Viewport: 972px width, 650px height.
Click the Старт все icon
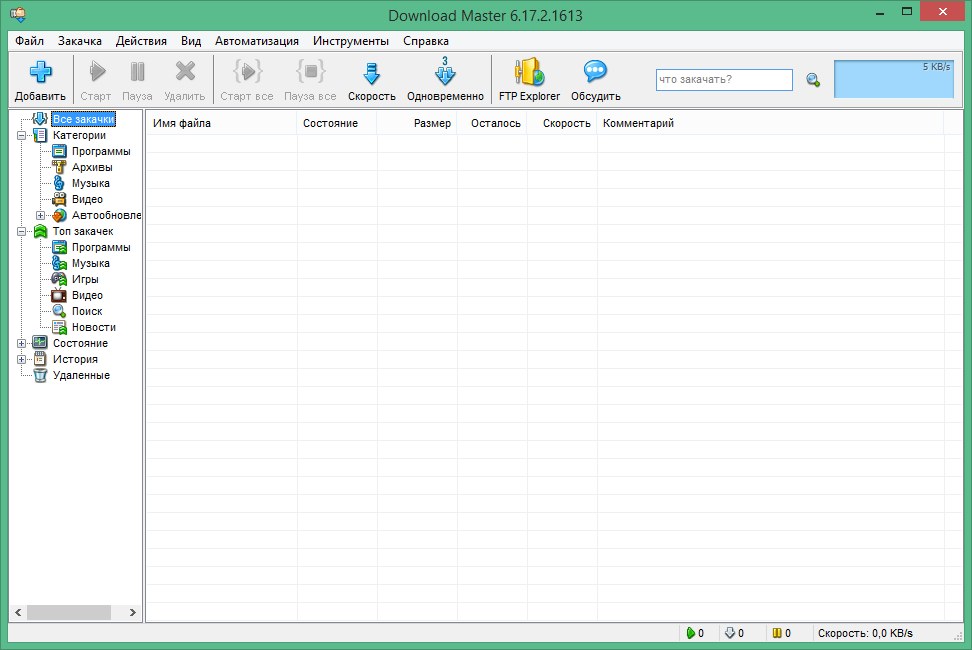(x=247, y=71)
